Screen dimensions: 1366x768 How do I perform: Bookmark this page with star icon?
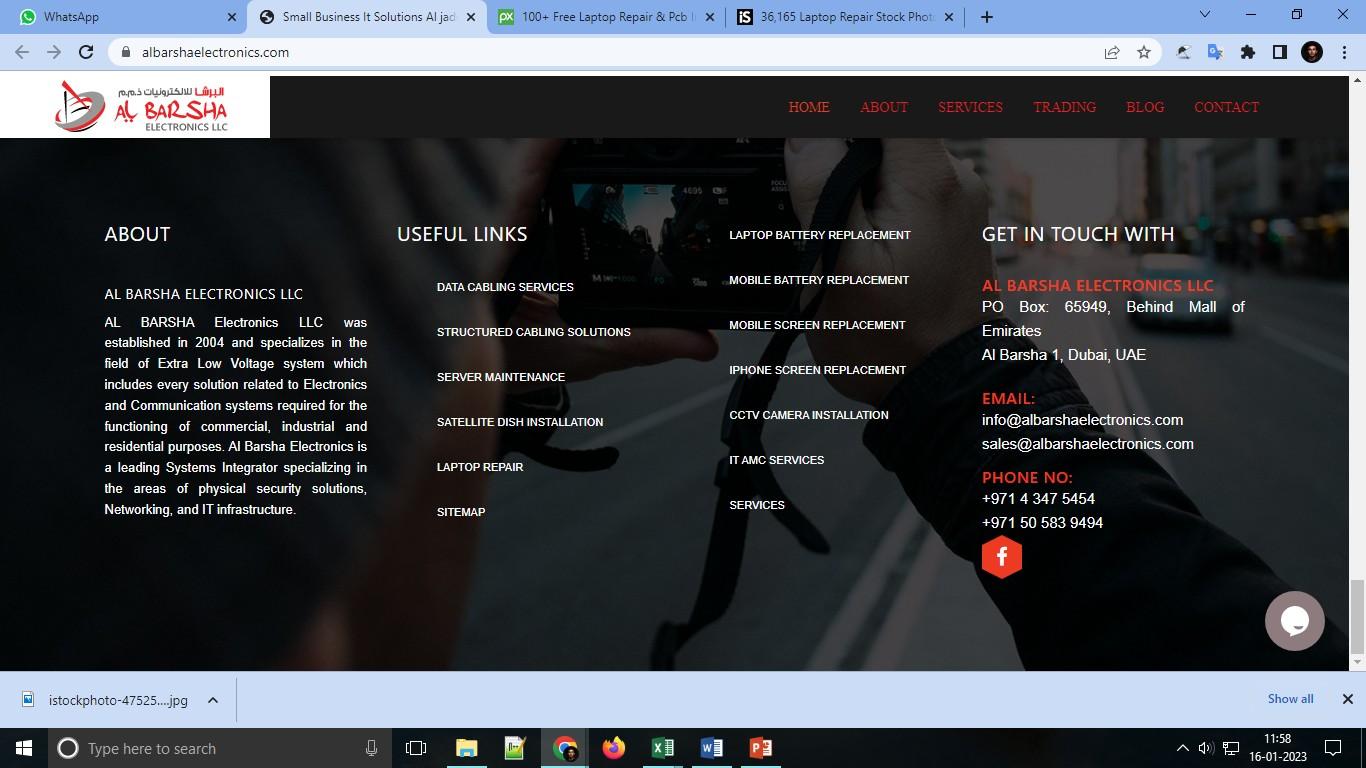pos(1144,52)
